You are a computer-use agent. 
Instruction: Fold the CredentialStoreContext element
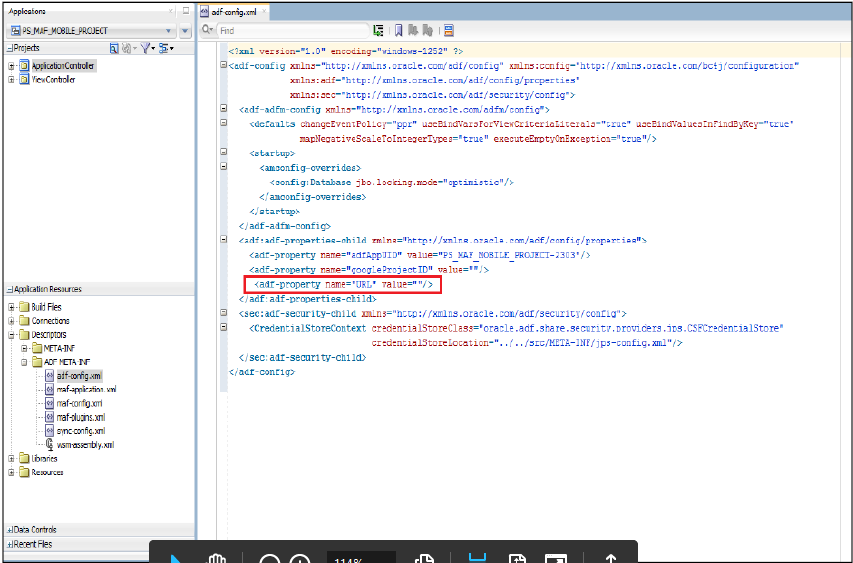tap(224, 327)
